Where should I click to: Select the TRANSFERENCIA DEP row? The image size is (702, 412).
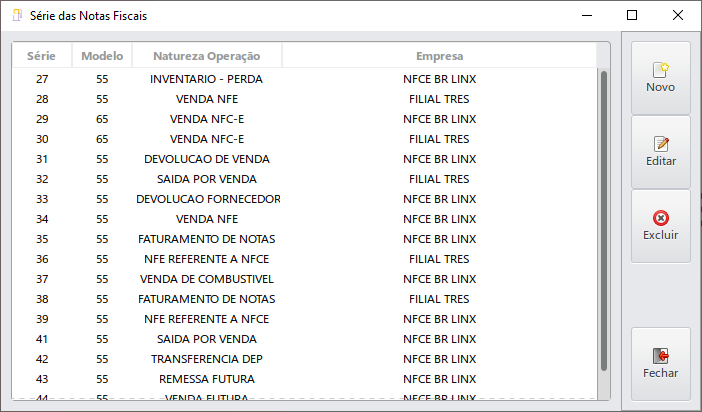coord(205,359)
